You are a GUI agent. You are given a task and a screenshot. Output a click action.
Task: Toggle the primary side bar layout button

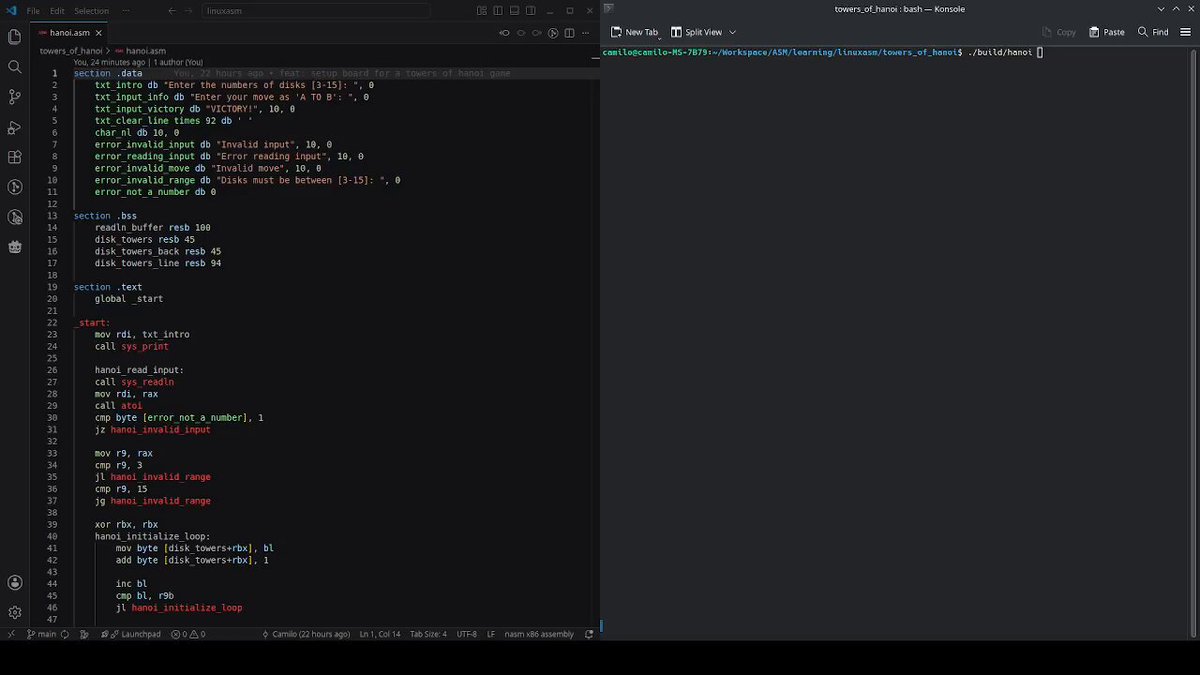point(498,11)
